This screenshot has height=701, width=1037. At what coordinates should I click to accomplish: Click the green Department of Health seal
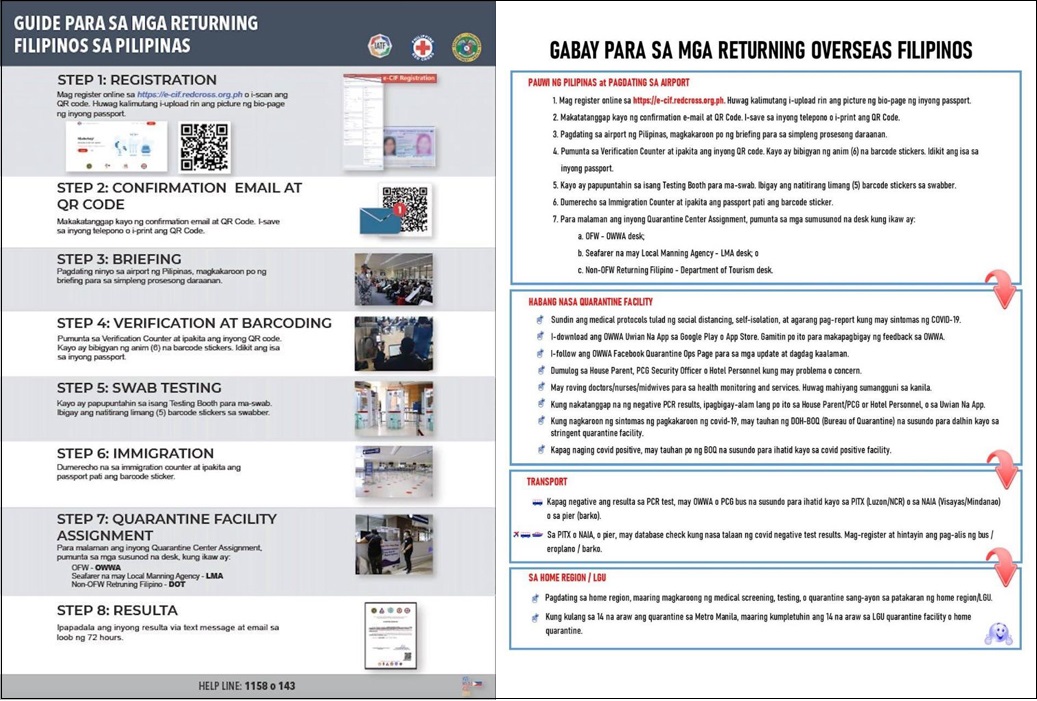[x=466, y=47]
